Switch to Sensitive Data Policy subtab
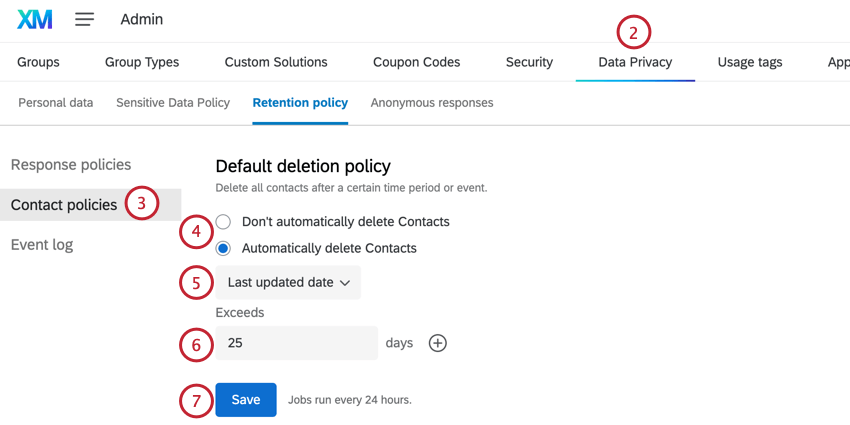The height and width of the screenshot is (425, 850). tap(173, 103)
